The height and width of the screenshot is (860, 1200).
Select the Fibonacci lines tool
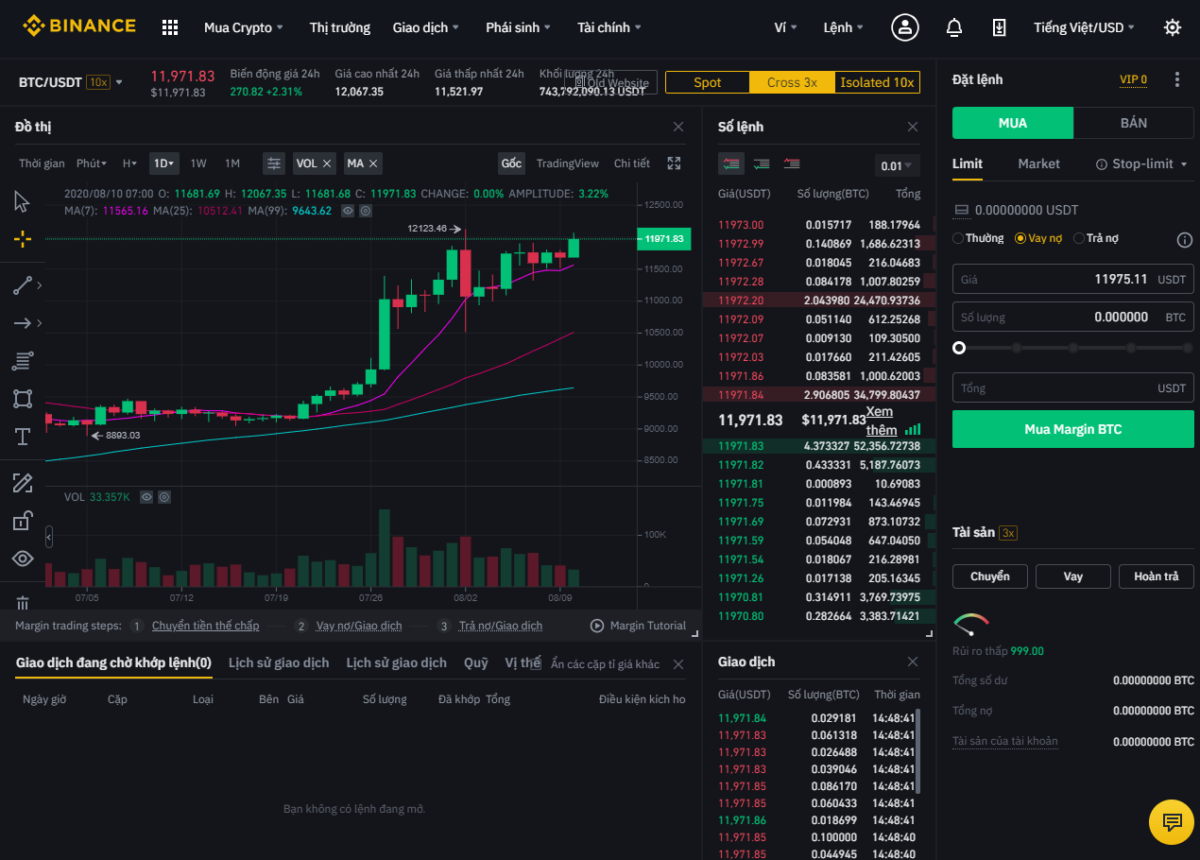coord(22,361)
